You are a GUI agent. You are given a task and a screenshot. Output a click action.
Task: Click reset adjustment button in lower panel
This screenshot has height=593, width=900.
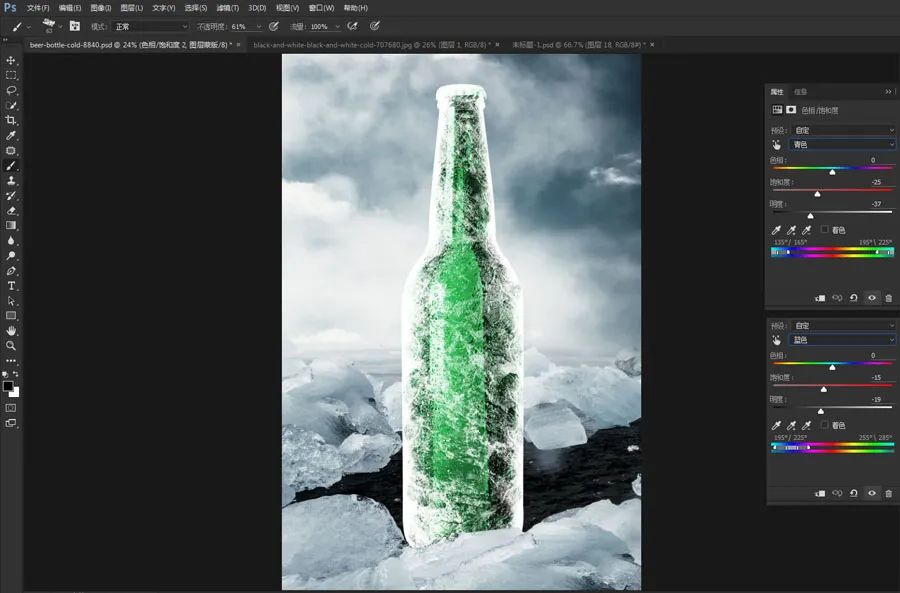tap(854, 493)
